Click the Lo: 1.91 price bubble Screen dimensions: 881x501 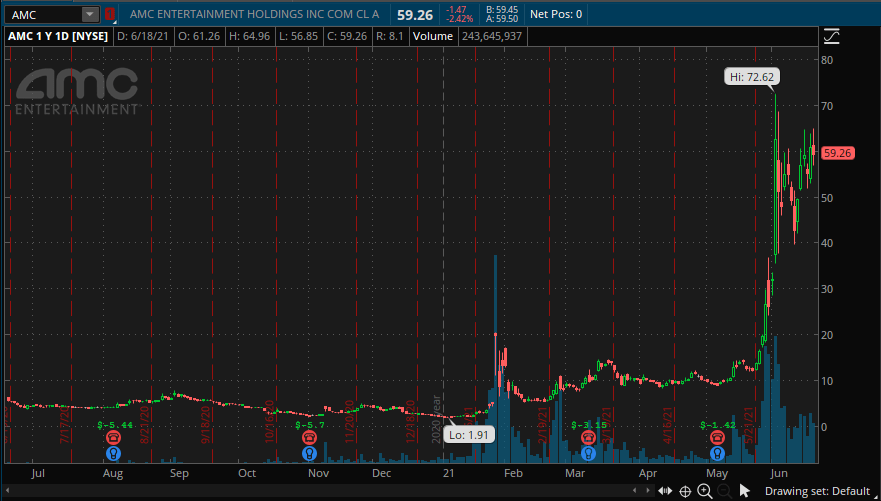(469, 434)
